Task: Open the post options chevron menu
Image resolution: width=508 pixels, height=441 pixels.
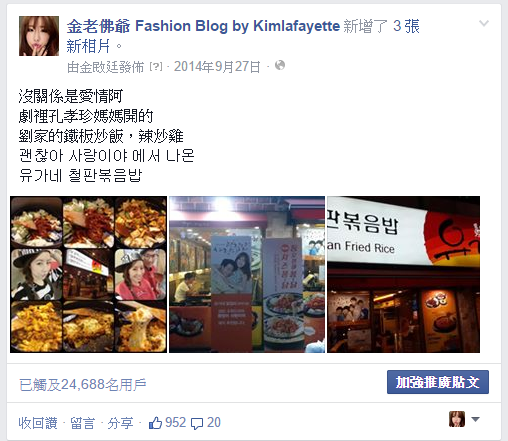Action: pyautogui.click(x=484, y=24)
